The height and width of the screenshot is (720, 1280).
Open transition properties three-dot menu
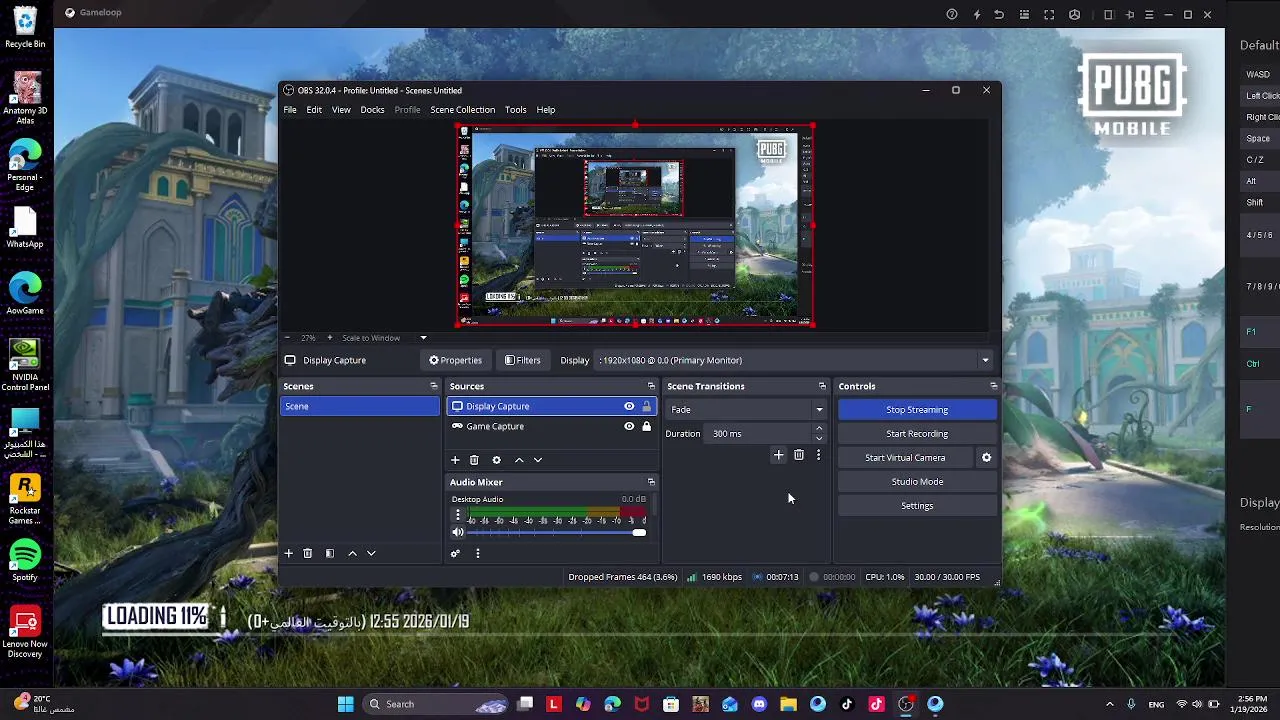click(818, 455)
